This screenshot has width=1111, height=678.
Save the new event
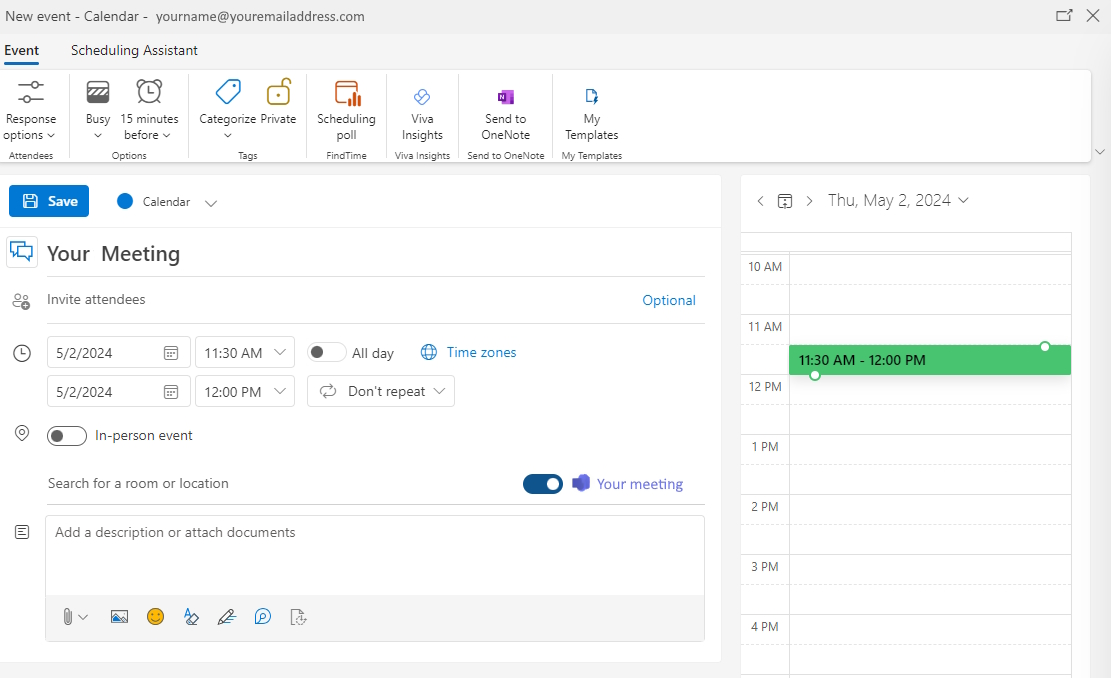point(48,201)
